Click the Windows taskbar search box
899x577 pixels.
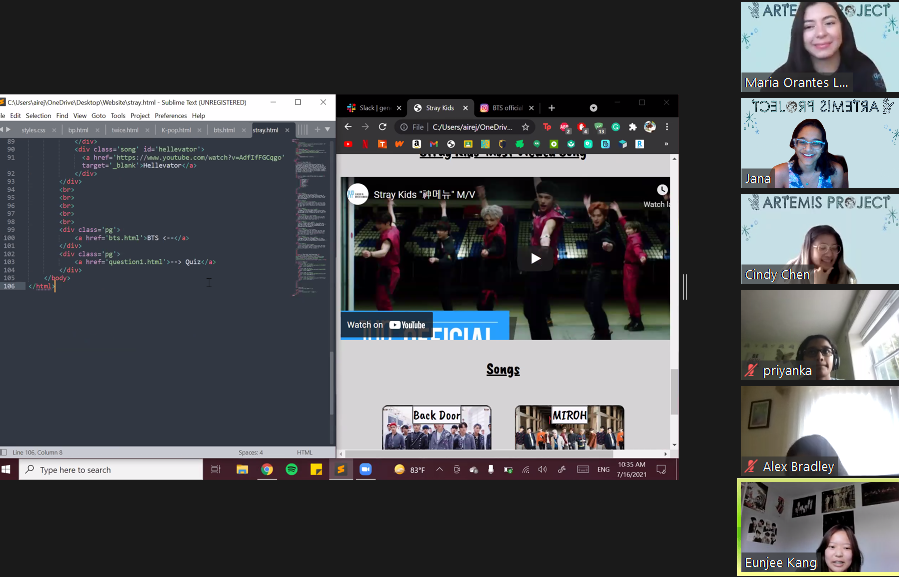point(110,469)
